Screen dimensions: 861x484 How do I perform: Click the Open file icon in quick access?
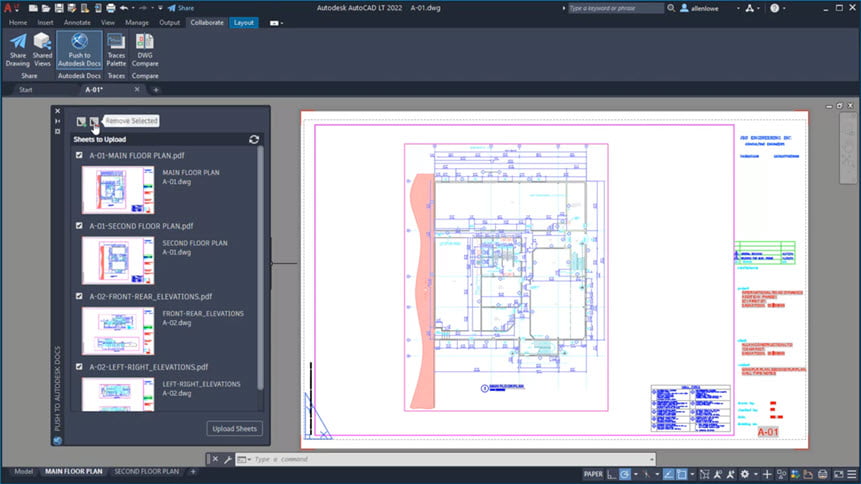click(46, 8)
